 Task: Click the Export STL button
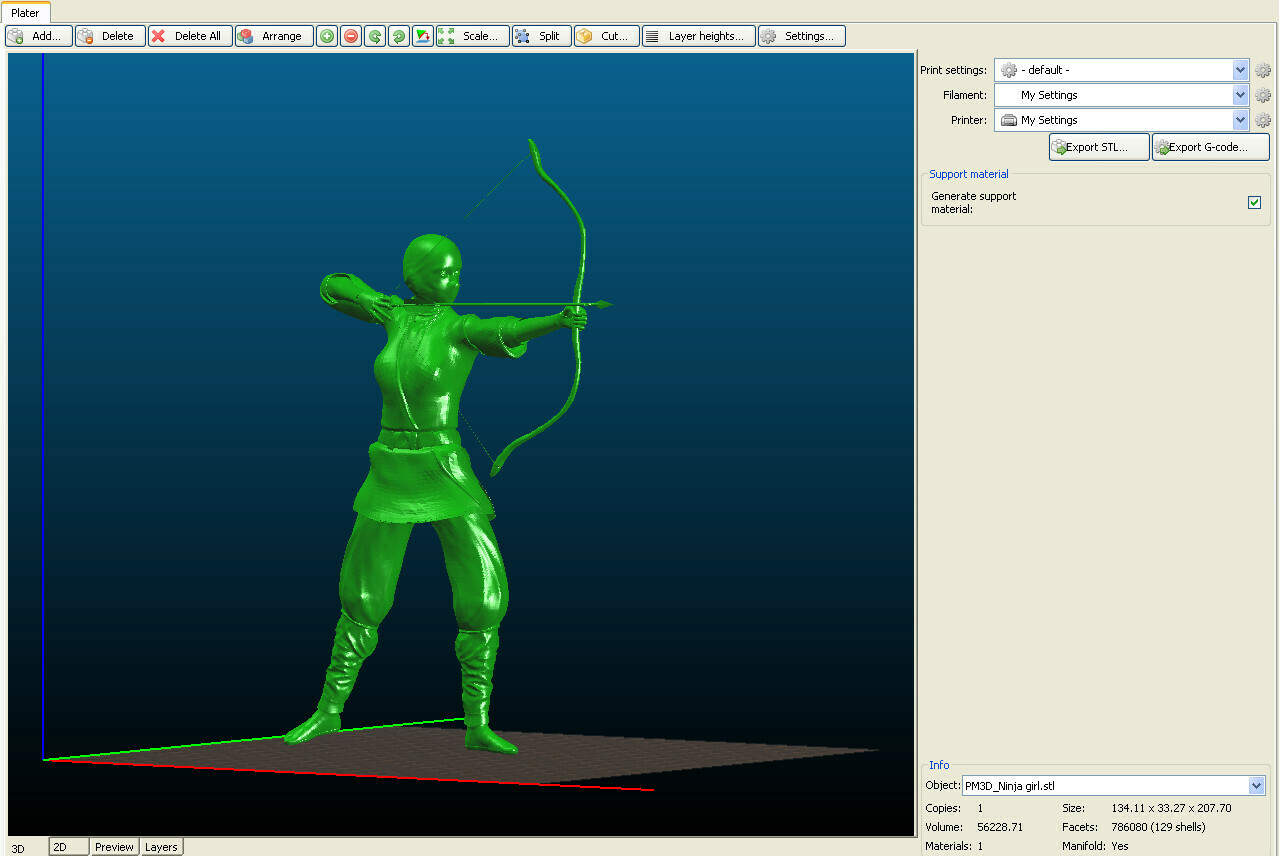[1097, 146]
